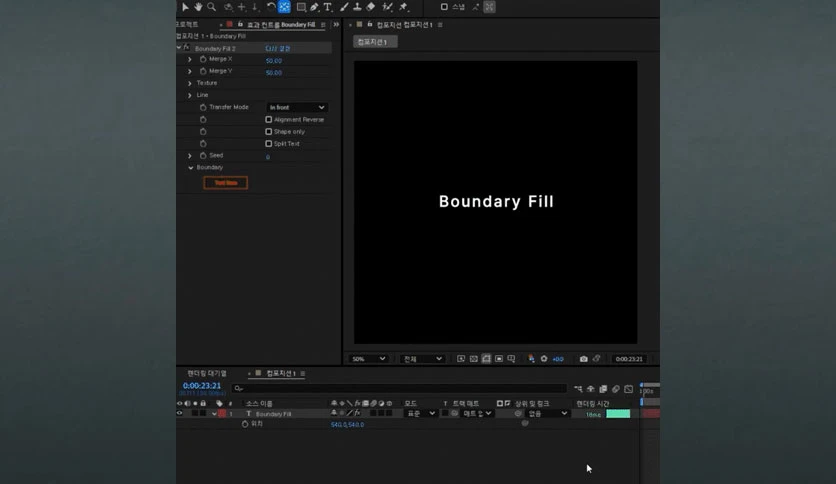This screenshot has width=836, height=484.
Task: Click the timeline layer search field
Action: point(400,389)
